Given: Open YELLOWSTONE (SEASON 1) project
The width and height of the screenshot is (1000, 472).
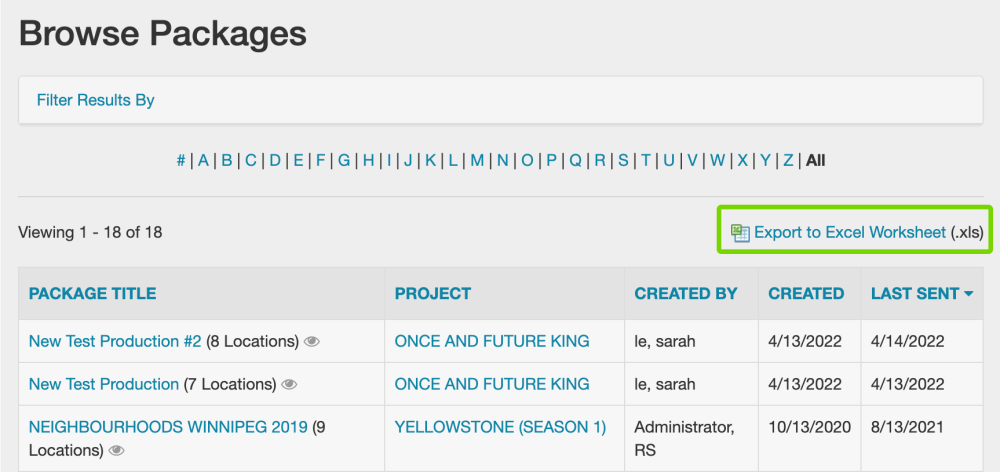Looking at the screenshot, I should pos(500,428).
